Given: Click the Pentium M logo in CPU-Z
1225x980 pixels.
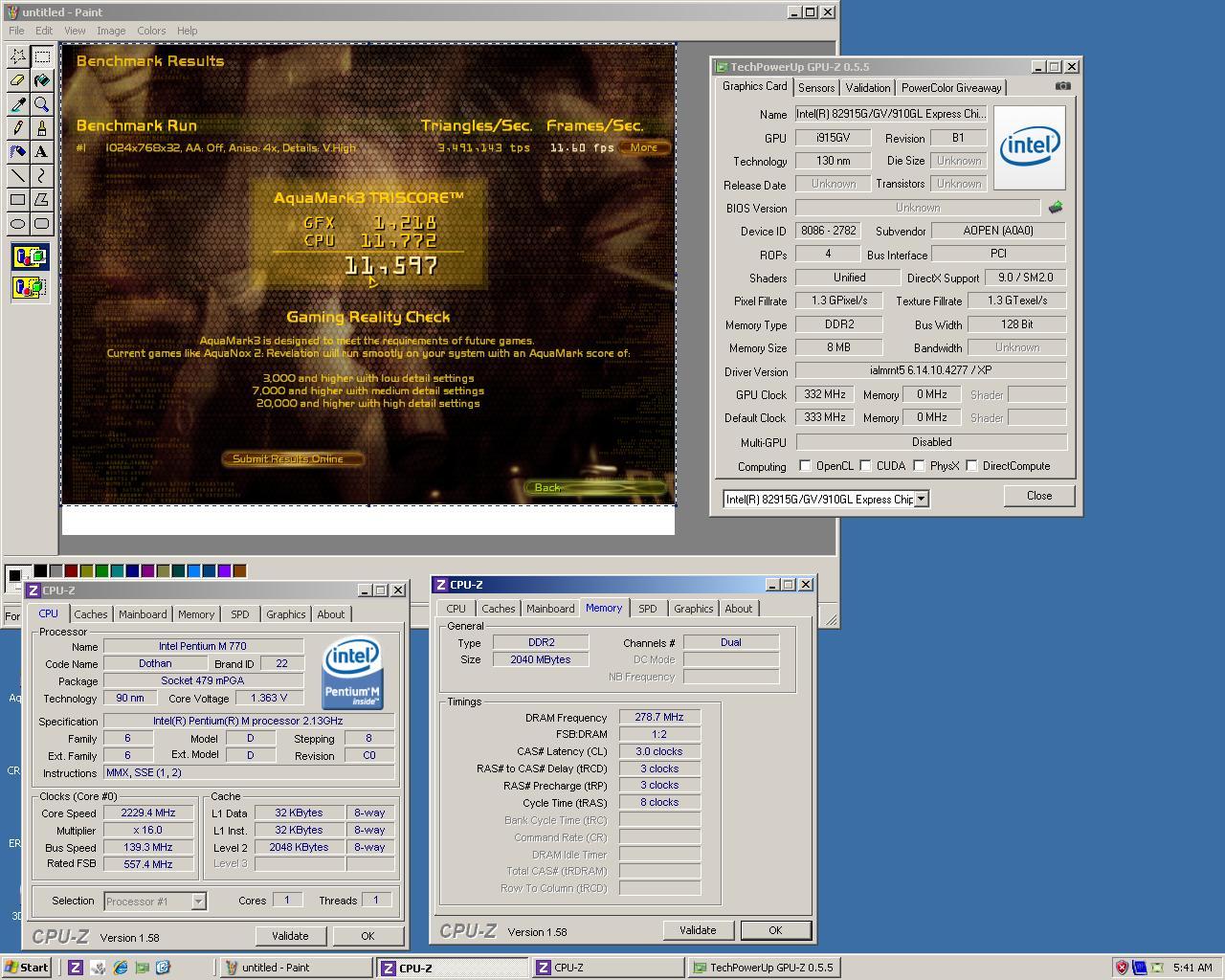Looking at the screenshot, I should click(352, 673).
